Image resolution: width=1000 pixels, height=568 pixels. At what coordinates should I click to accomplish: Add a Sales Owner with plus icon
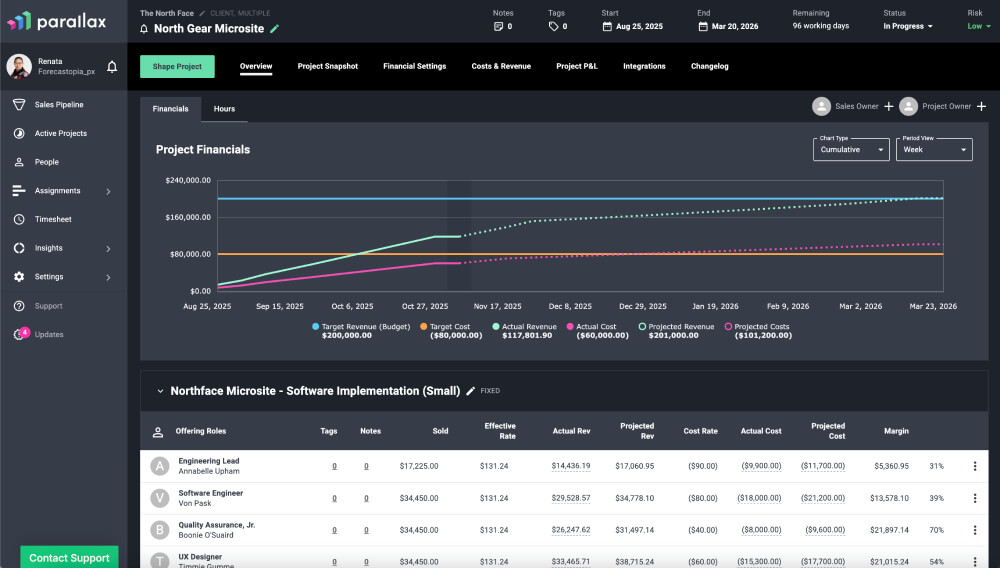point(888,106)
